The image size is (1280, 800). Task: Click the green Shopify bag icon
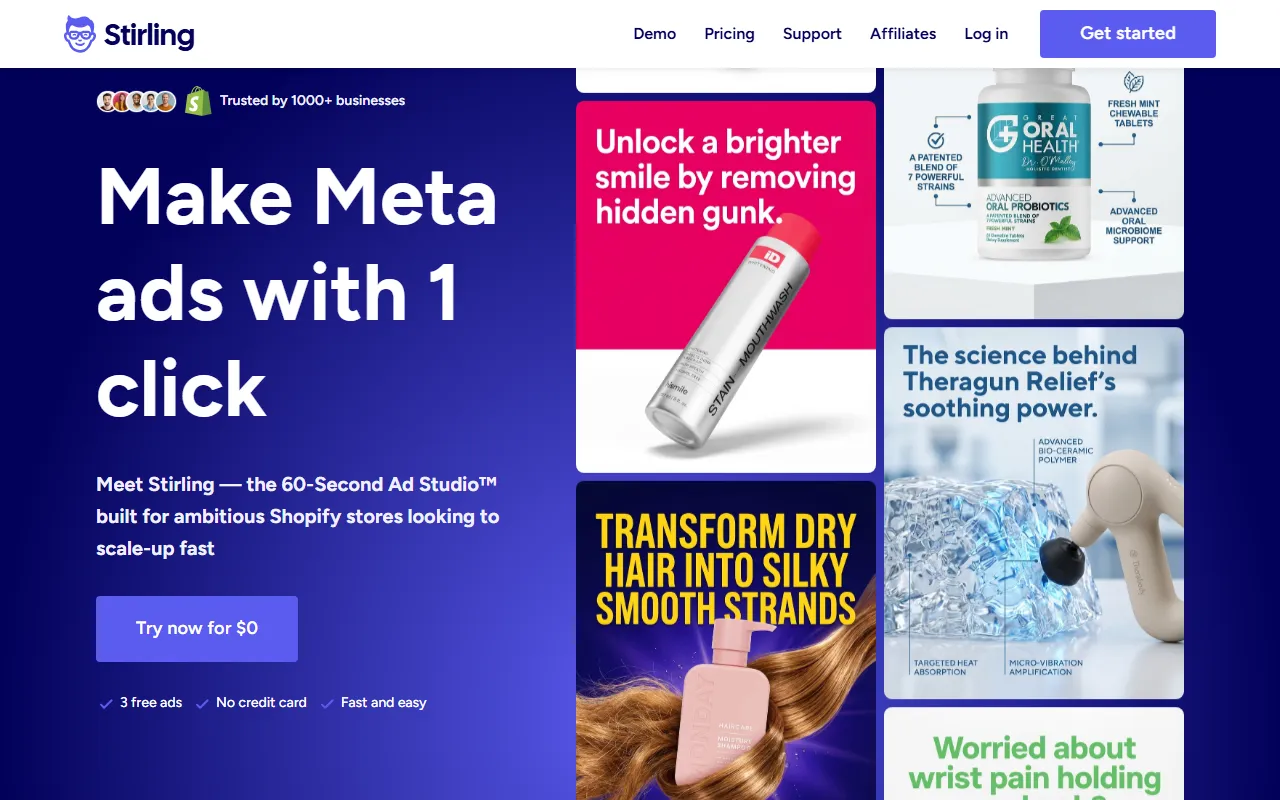tap(198, 100)
